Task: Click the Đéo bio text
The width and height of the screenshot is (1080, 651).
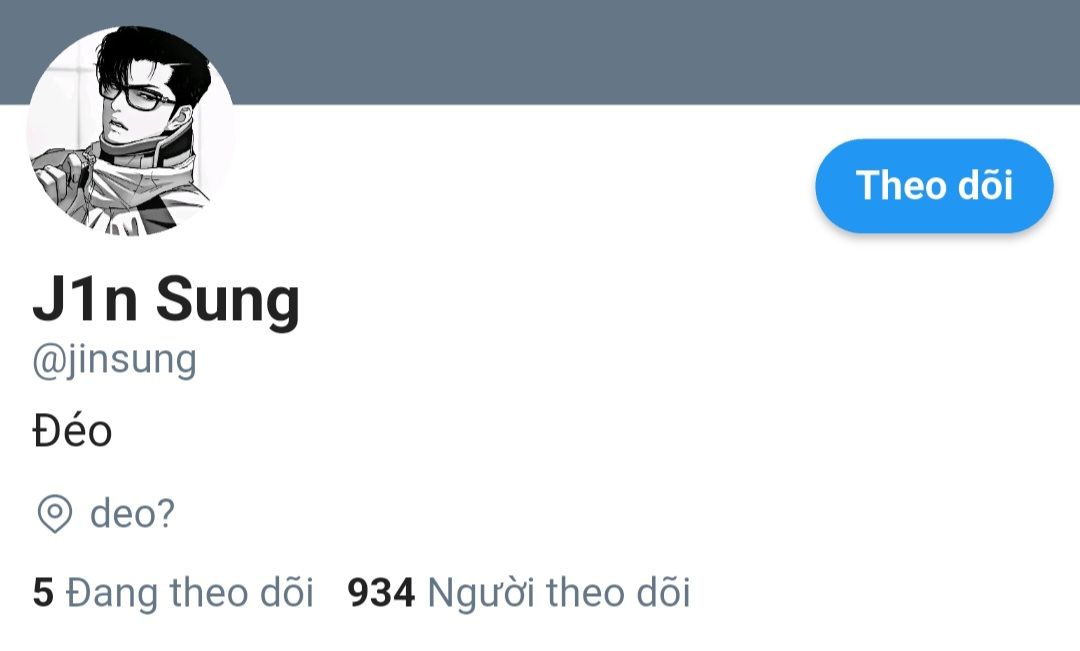Action: tap(72, 432)
